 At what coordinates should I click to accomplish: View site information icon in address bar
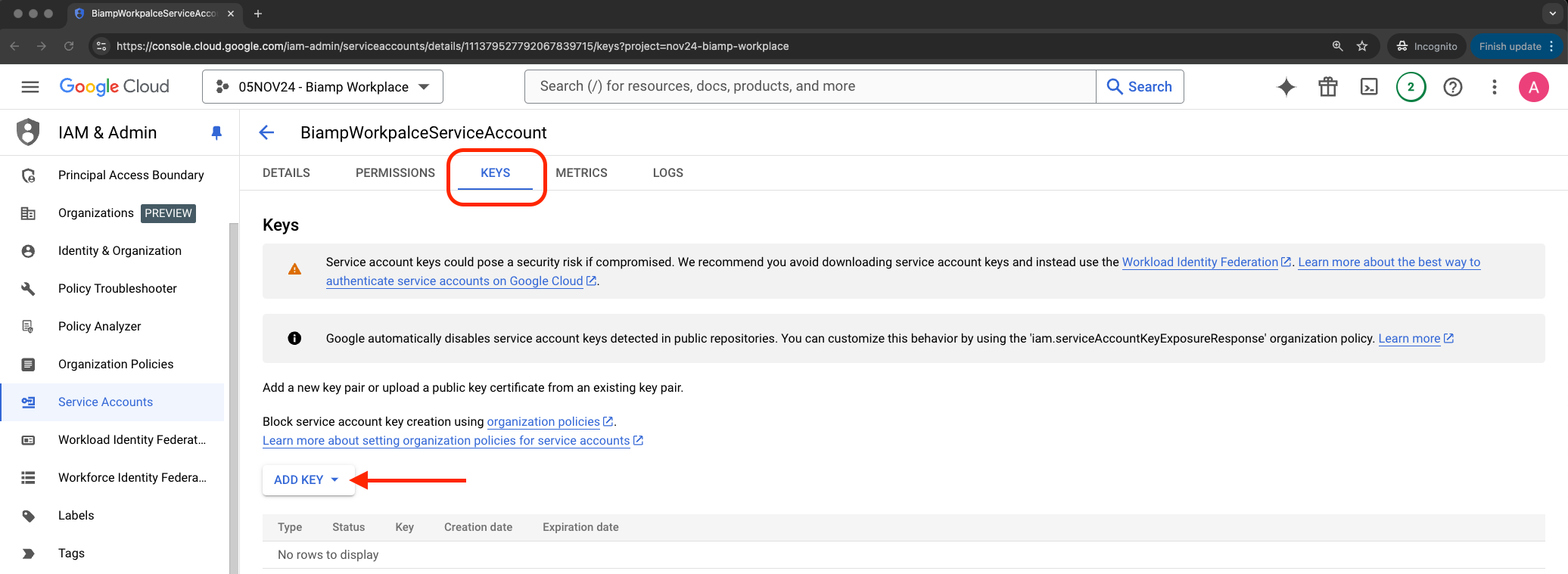101,46
